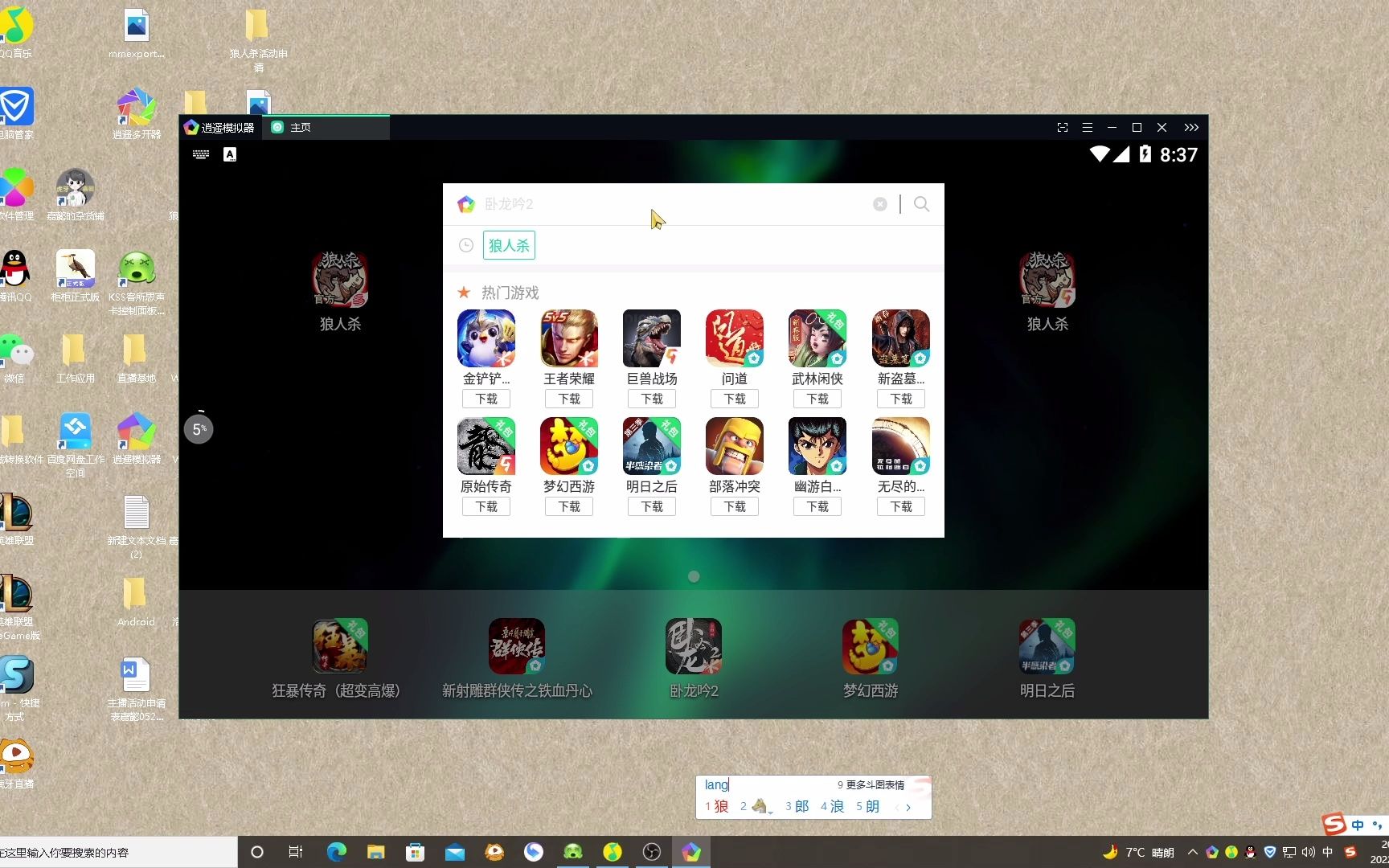The height and width of the screenshot is (868, 1389).
Task: Click the 逍遥模拟器 title tab
Action: pyautogui.click(x=220, y=128)
